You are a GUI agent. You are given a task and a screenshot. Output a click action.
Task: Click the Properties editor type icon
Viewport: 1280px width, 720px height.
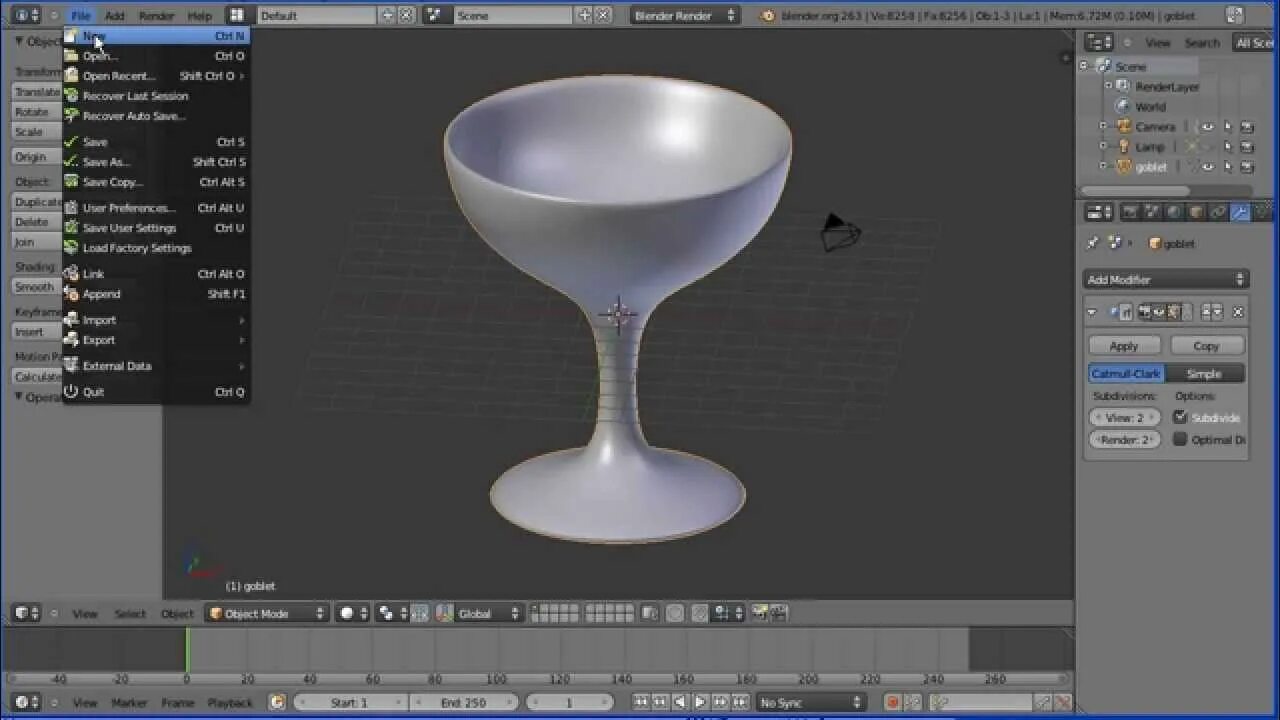tap(1099, 212)
